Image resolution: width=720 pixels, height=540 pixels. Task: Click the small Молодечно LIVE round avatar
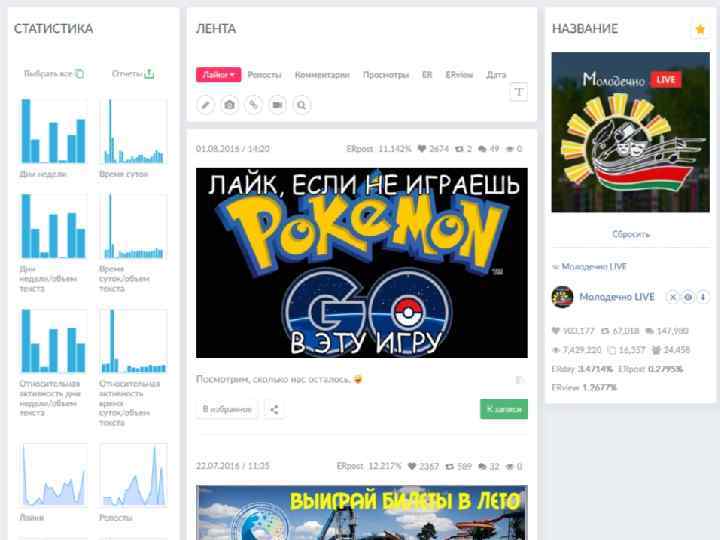point(562,297)
